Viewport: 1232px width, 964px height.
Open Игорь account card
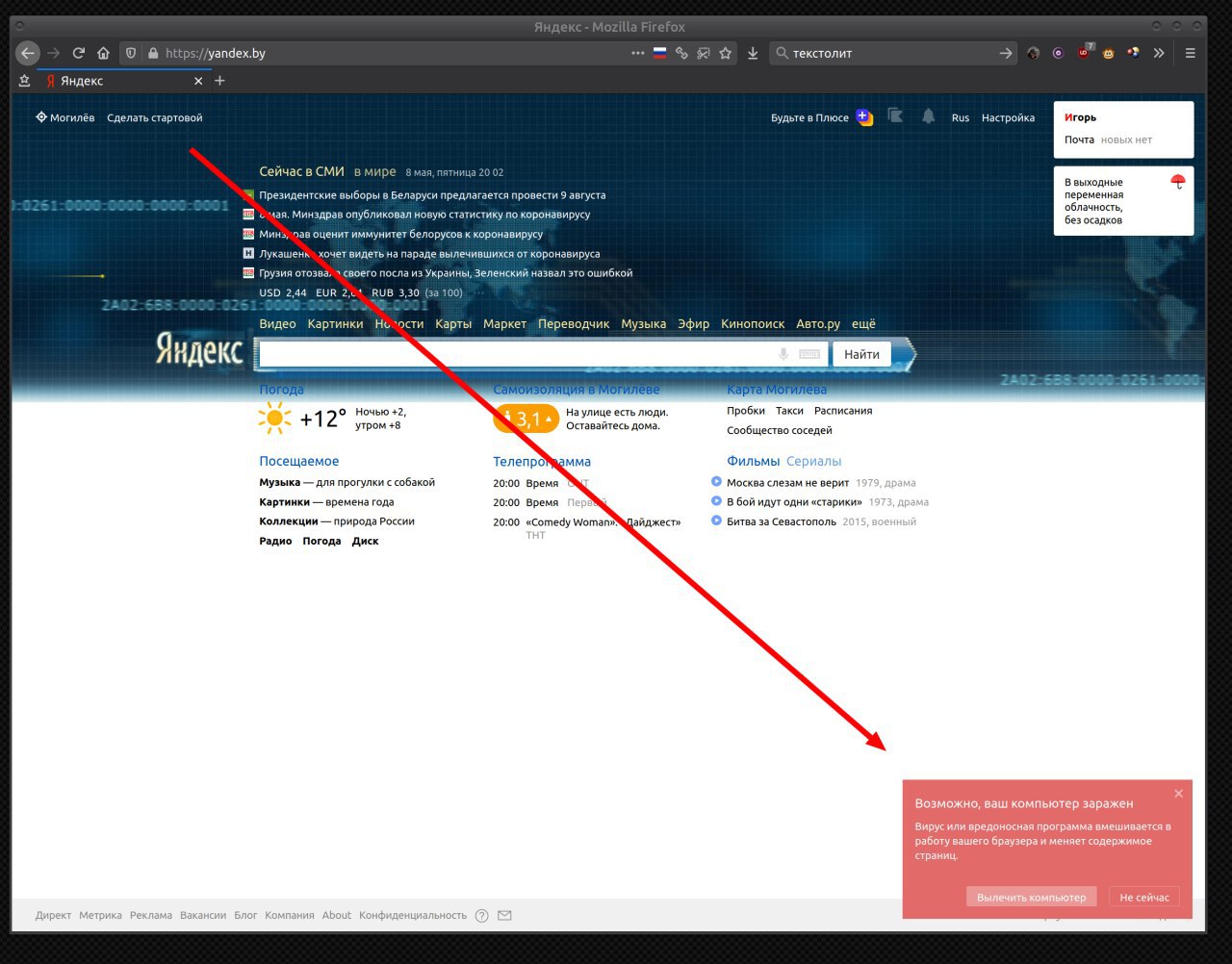pyautogui.click(x=1080, y=117)
